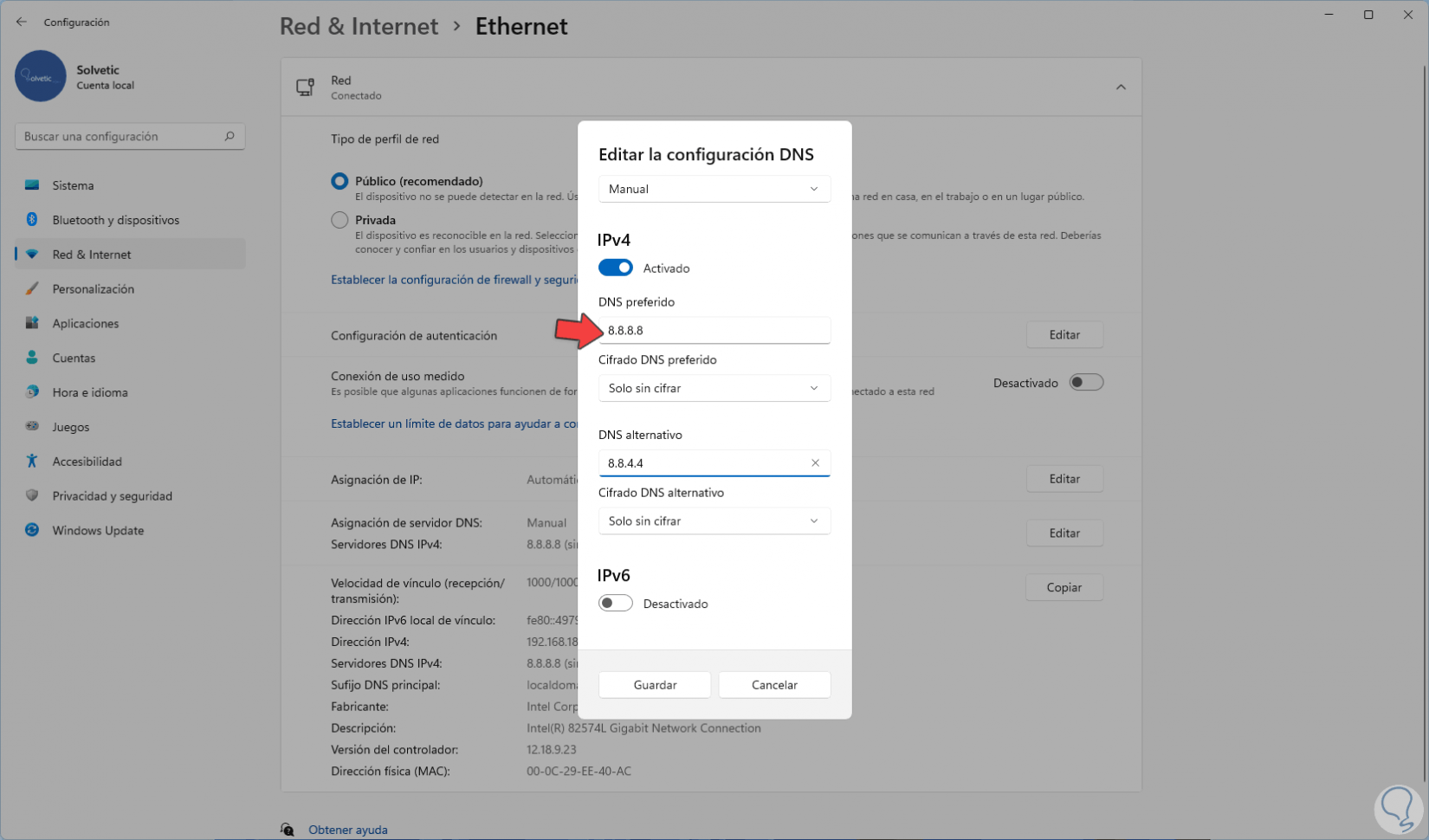Click the Accesibilidad icon in sidebar
Viewport: 1429px width, 840px height.
(x=32, y=461)
